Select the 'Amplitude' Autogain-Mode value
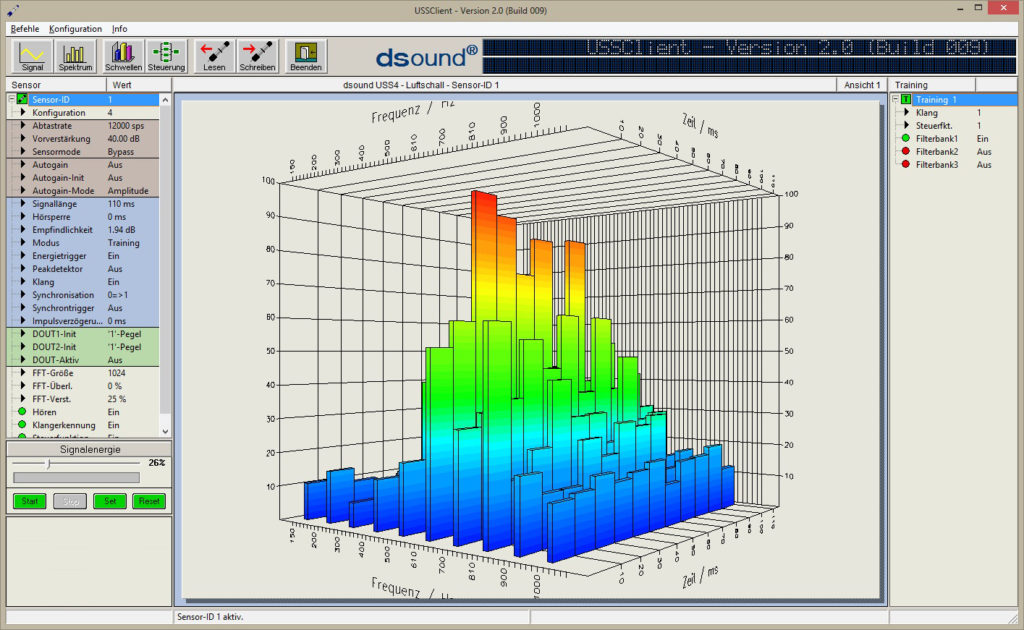 128,191
